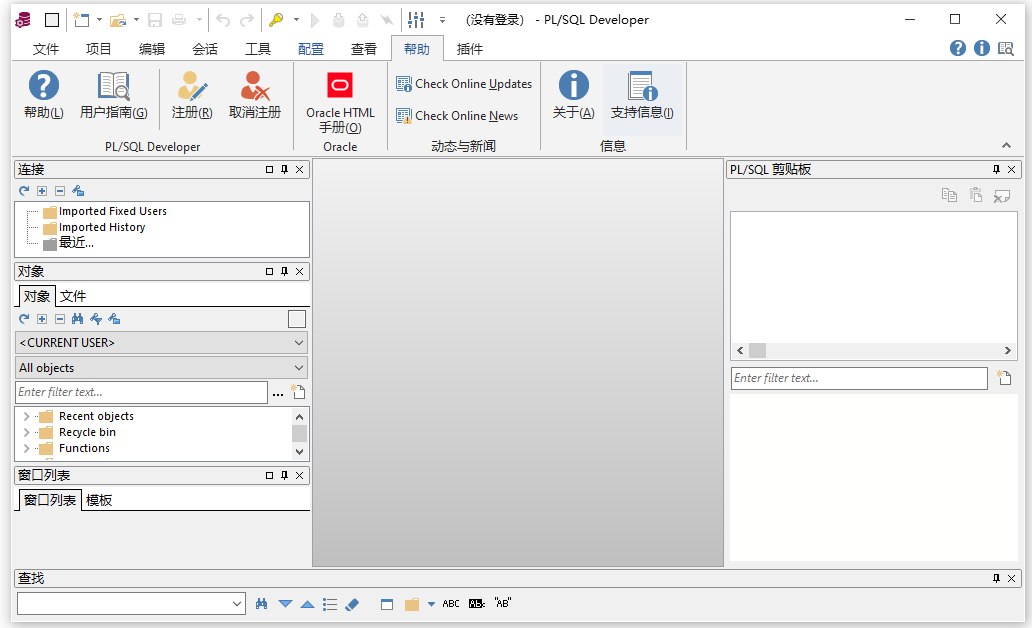The image size is (1032, 628).
Task: Focus the object browser filter text field
Action: pyautogui.click(x=142, y=392)
